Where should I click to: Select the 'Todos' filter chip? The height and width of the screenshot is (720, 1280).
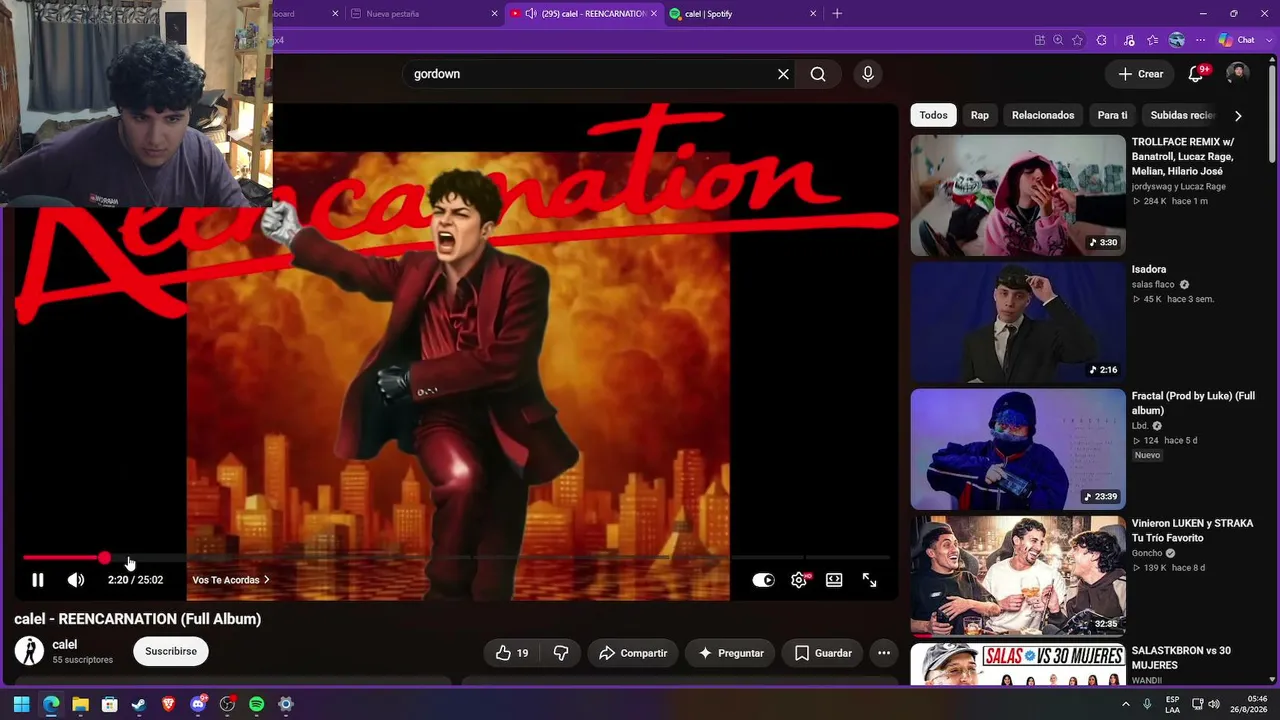click(933, 115)
